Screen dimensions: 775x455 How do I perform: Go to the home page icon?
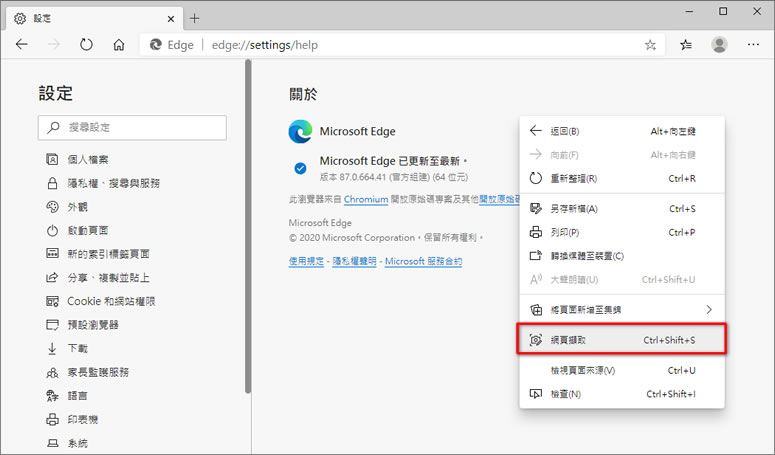(119, 45)
